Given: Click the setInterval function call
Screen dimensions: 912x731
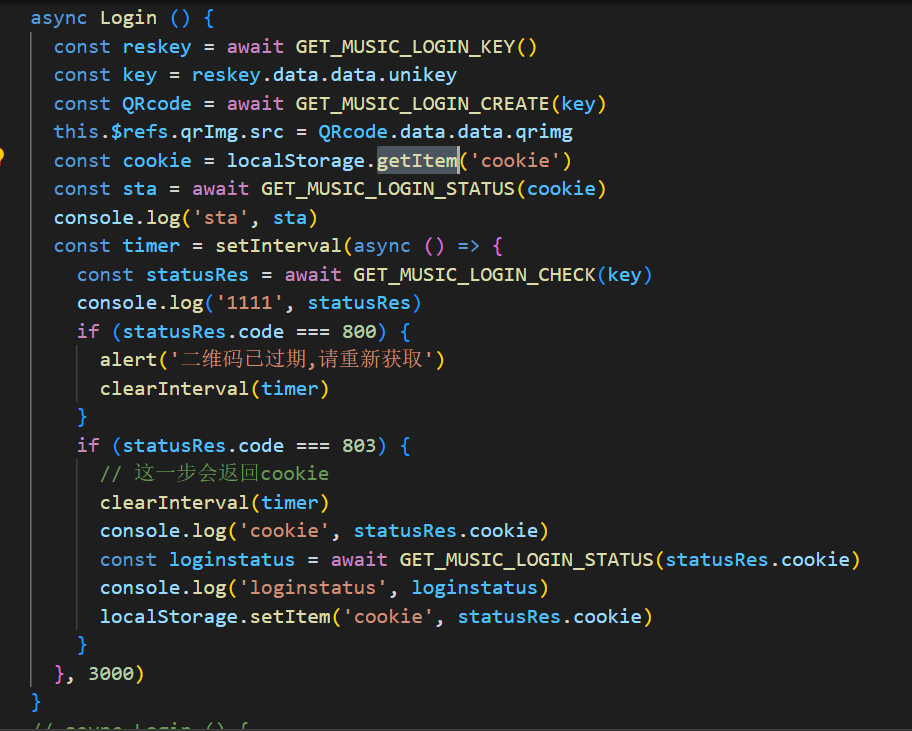Looking at the screenshot, I should pyautogui.click(x=279, y=246).
